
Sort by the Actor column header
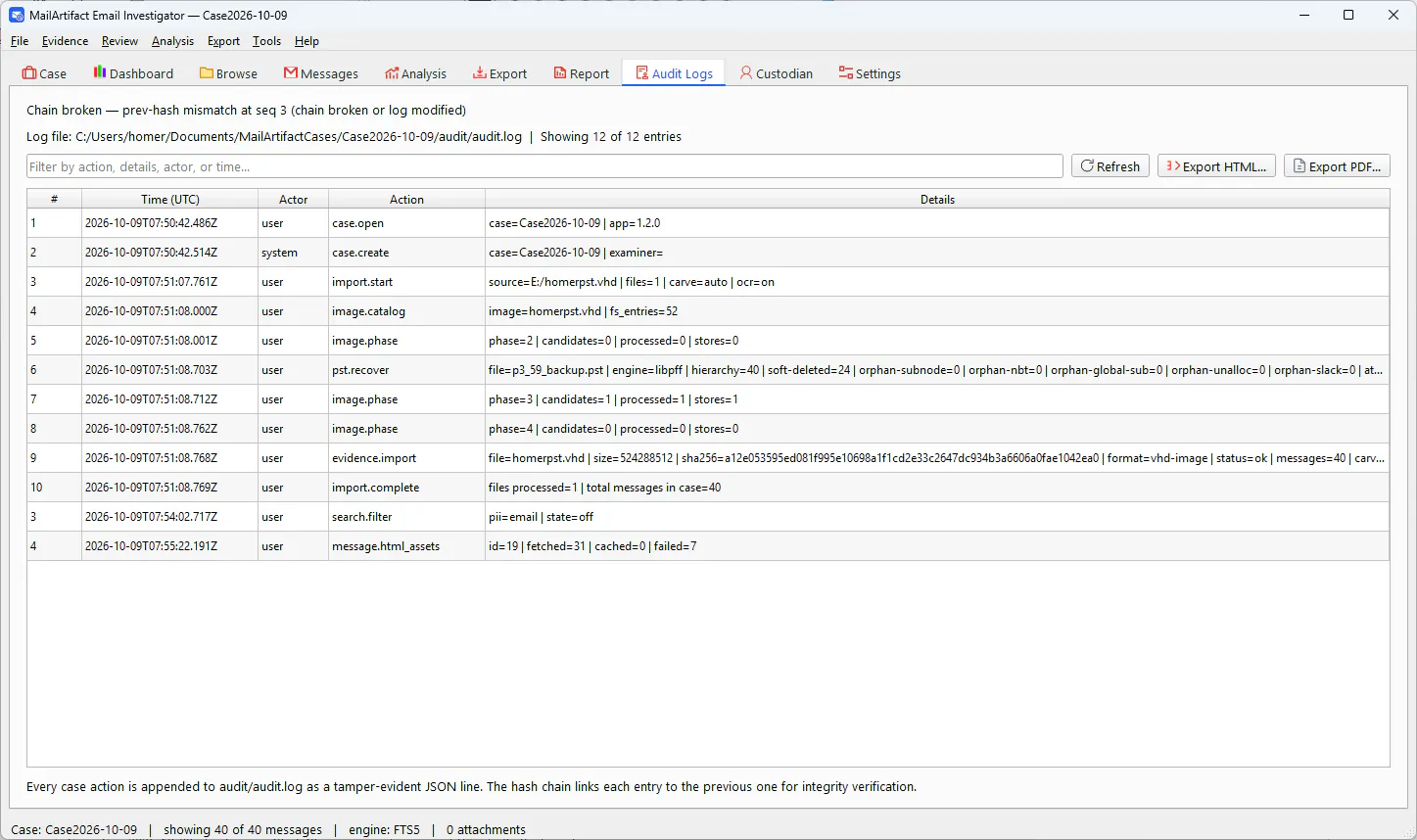point(293,199)
